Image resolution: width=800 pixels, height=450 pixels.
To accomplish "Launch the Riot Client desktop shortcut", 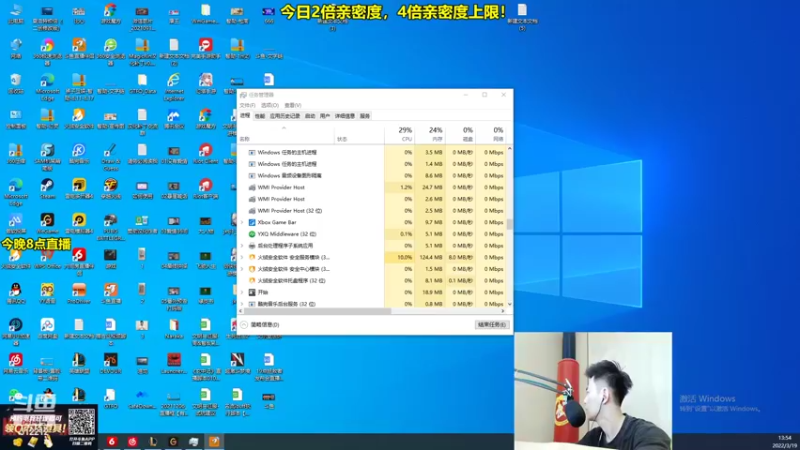I will 206,154.
